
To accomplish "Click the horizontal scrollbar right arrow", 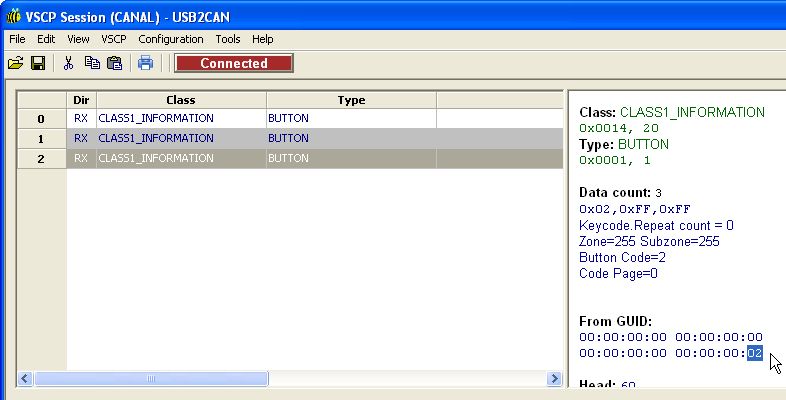I will click(555, 379).
